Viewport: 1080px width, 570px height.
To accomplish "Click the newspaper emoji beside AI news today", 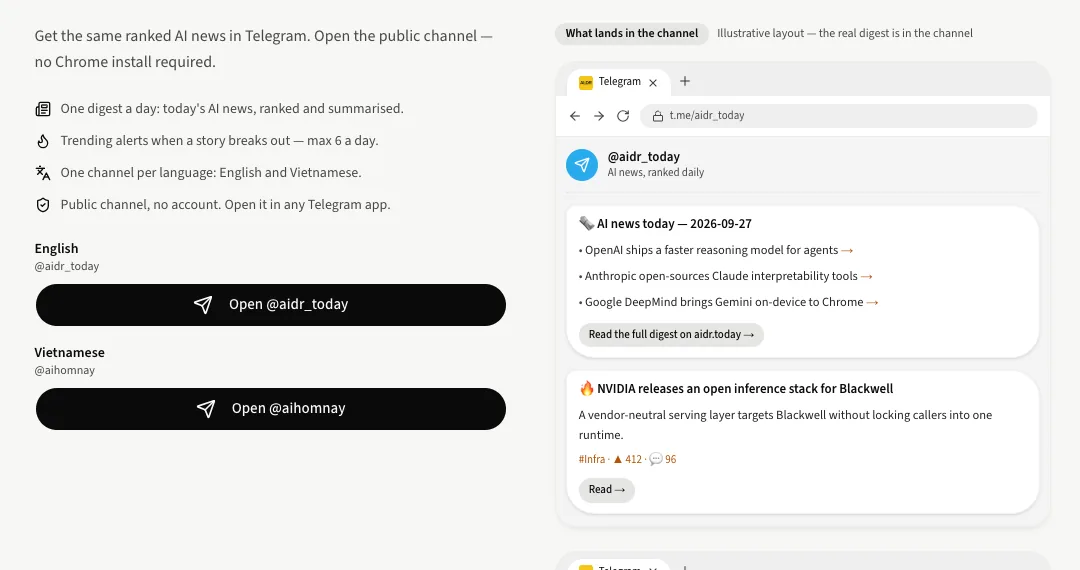I will coord(586,223).
